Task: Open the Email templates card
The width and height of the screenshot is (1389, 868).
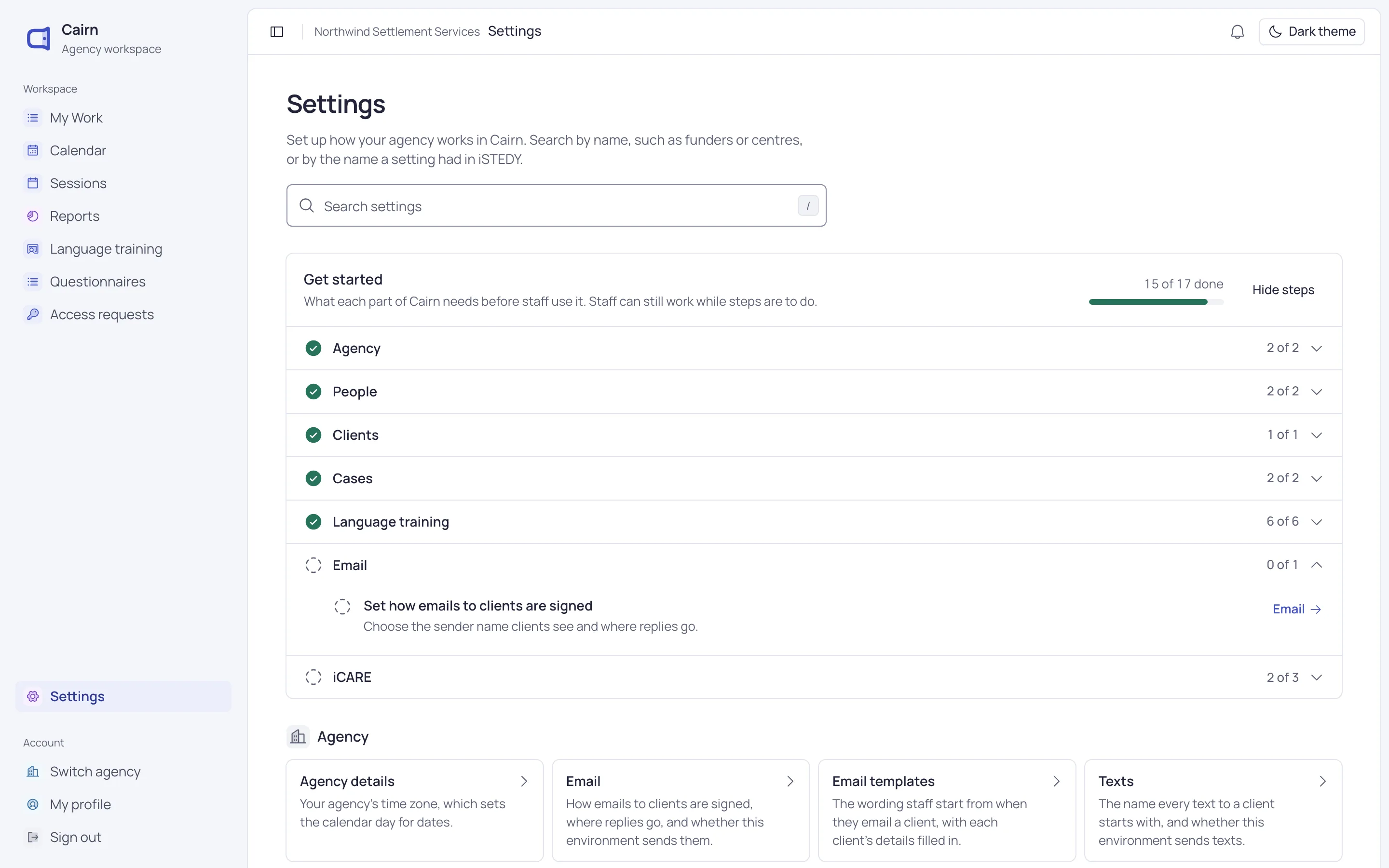Action: 946,810
